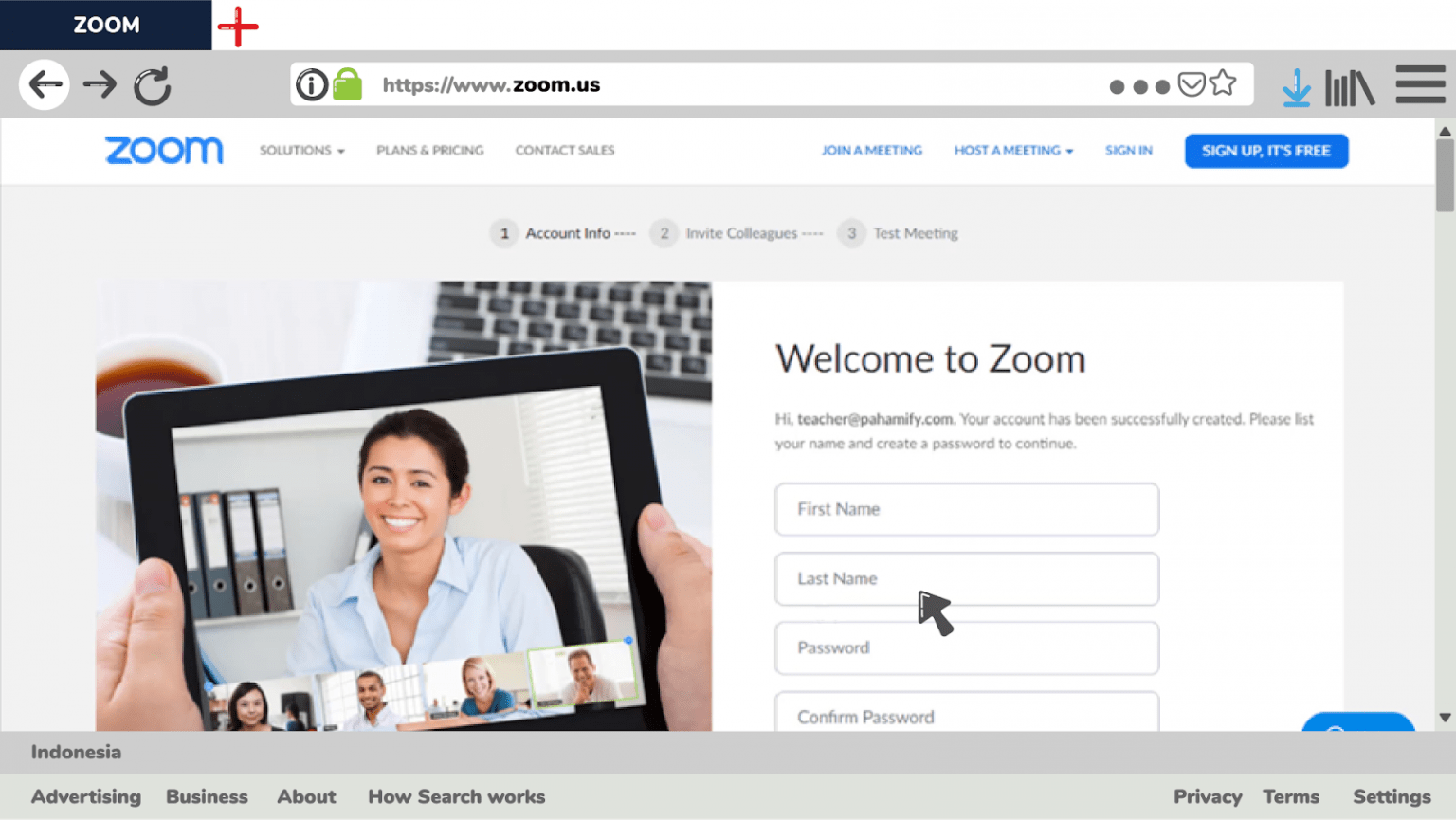Open the blue chat help bubble

point(1358,721)
